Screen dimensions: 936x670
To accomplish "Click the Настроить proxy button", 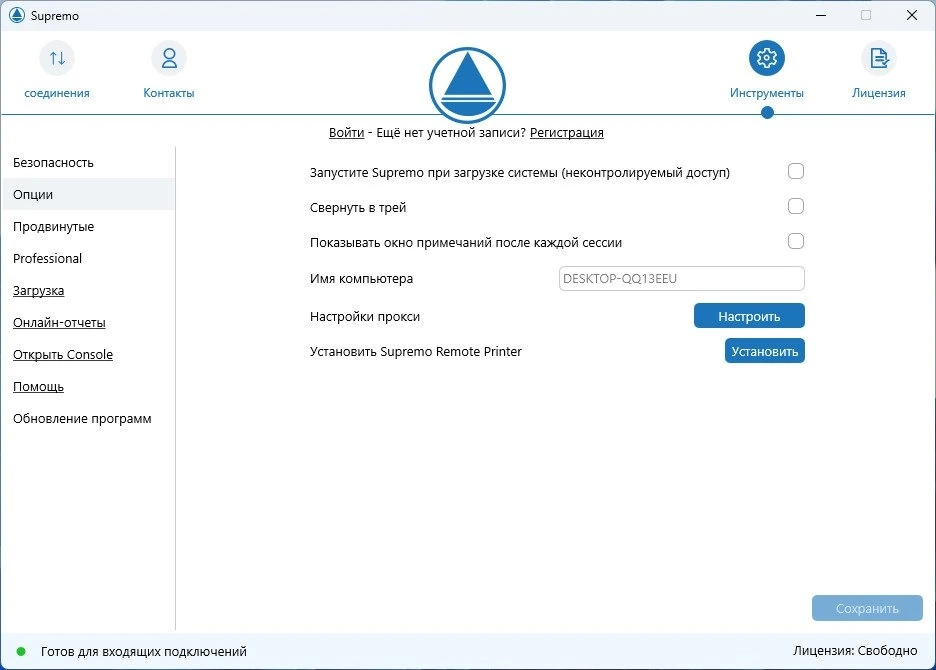I will pyautogui.click(x=749, y=316).
